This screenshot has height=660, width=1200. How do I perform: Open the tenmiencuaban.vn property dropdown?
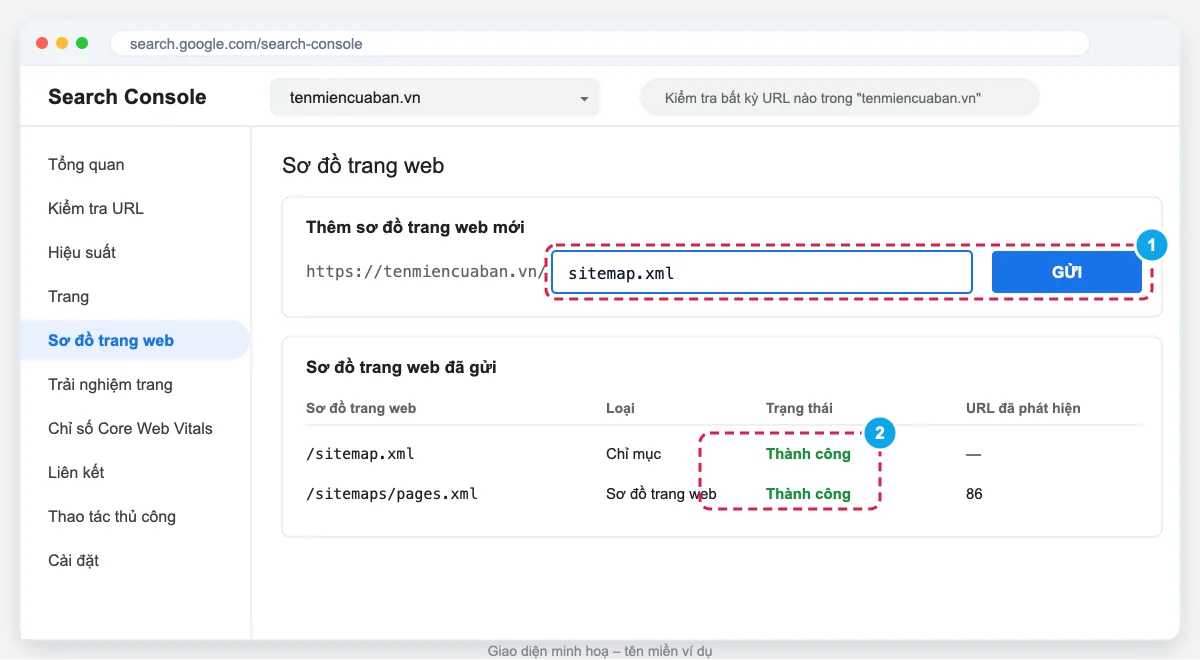pos(434,98)
